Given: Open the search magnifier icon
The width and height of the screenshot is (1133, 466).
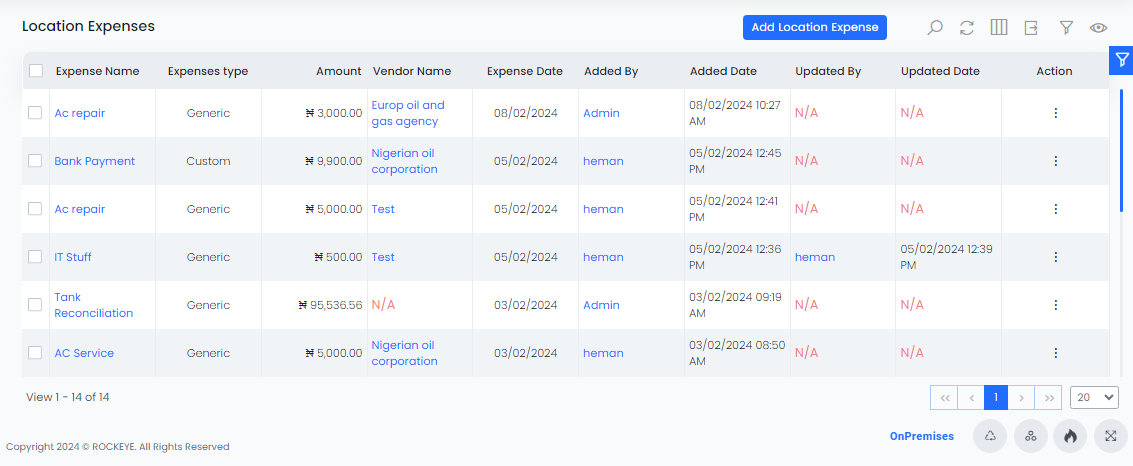Looking at the screenshot, I should [x=934, y=28].
